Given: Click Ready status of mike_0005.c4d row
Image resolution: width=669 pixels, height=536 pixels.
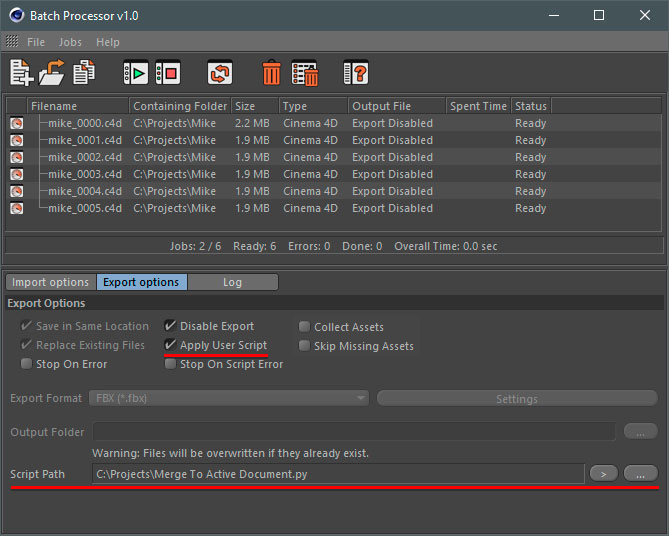Looking at the screenshot, I should (530, 209).
